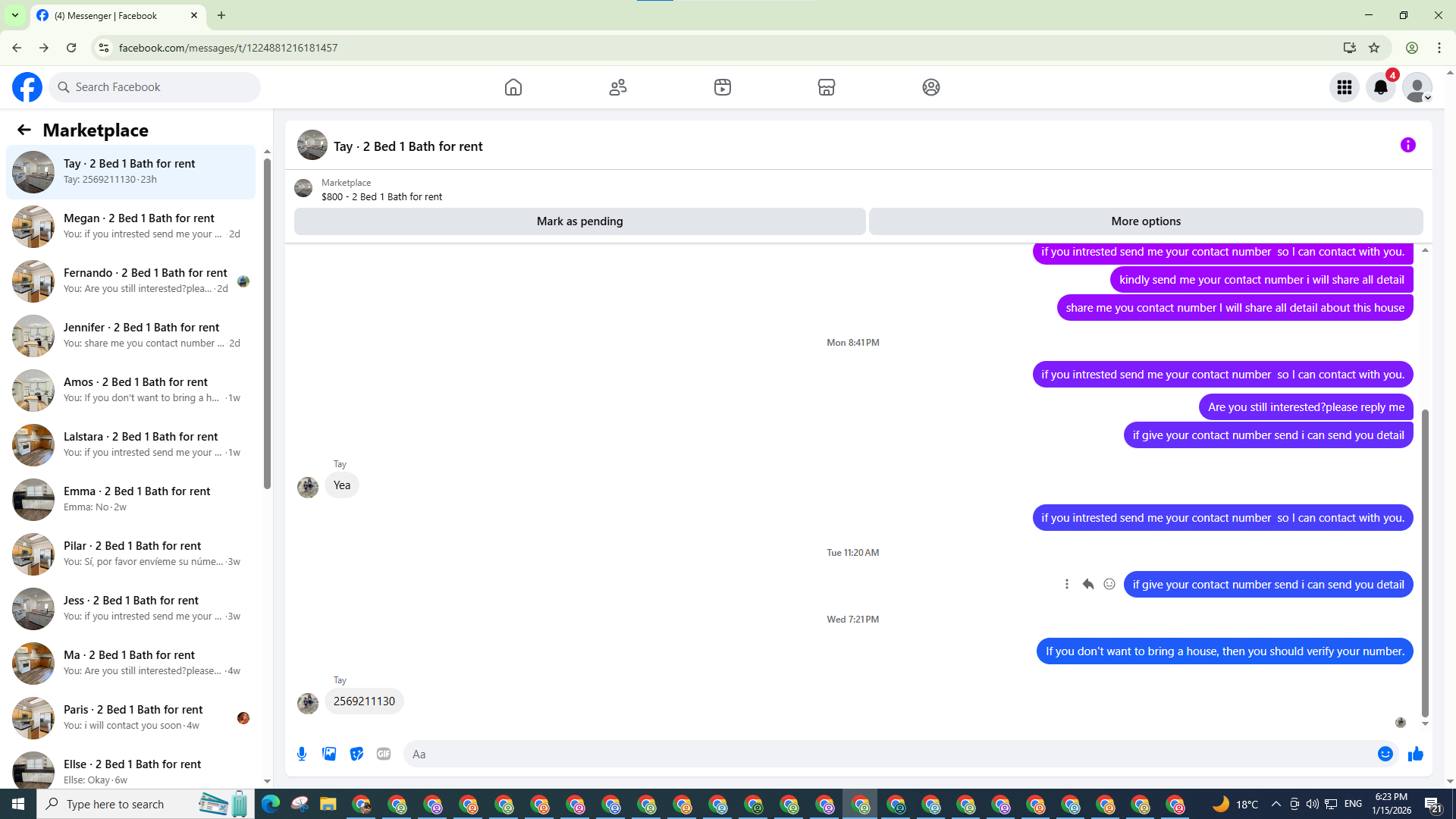The image size is (1456, 819).
Task: Open the Facebook menu grid
Action: [1344, 87]
